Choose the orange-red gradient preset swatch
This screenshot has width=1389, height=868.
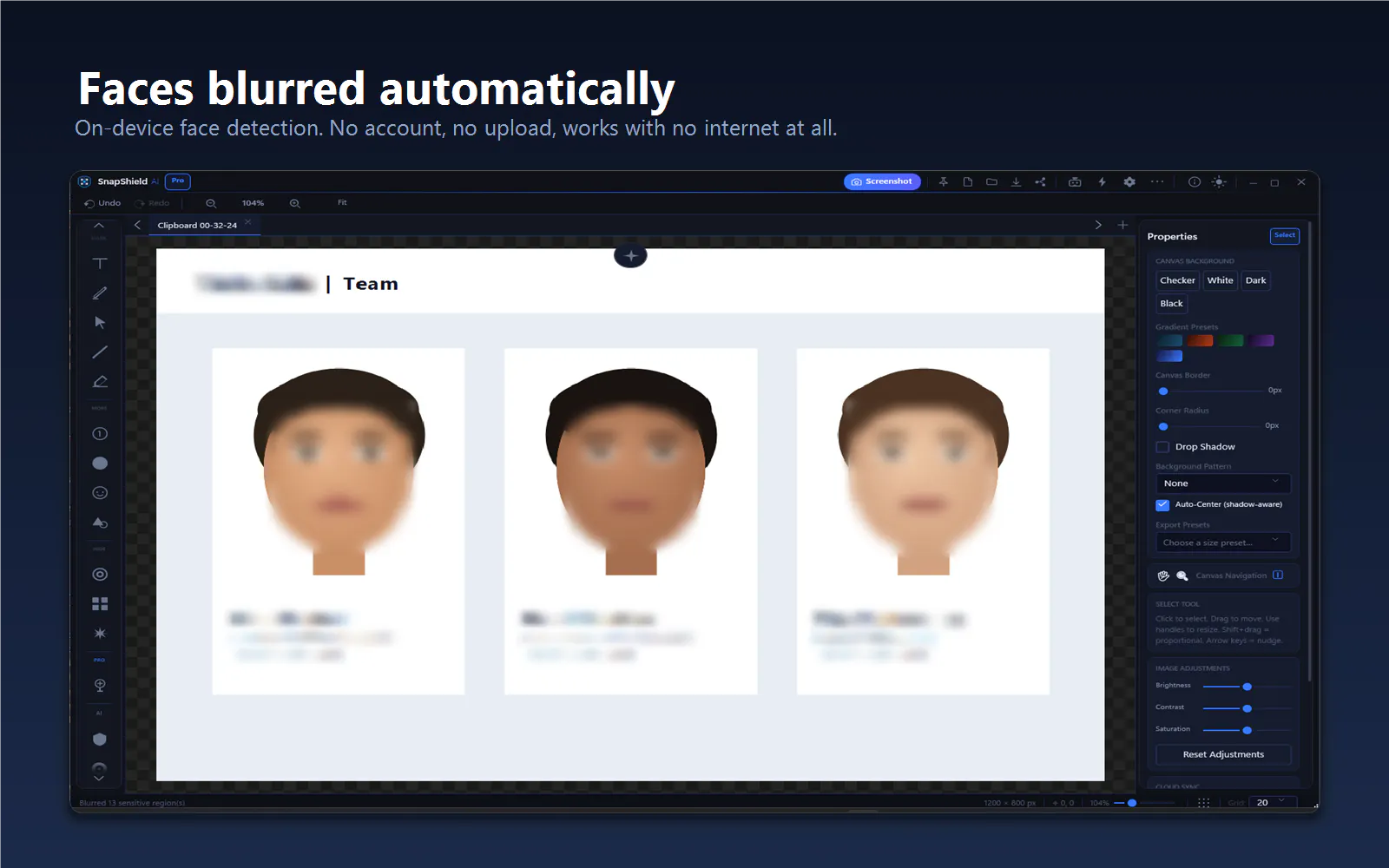[x=1200, y=340]
